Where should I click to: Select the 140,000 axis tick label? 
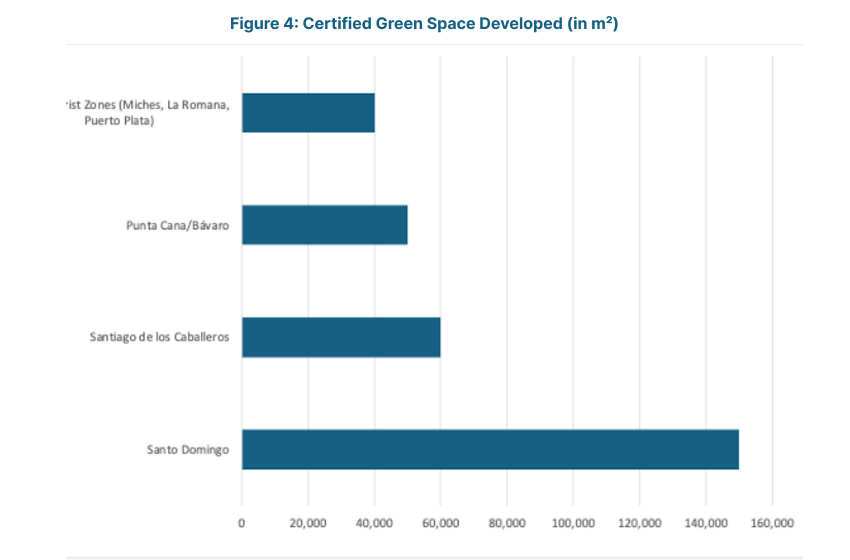click(x=706, y=523)
